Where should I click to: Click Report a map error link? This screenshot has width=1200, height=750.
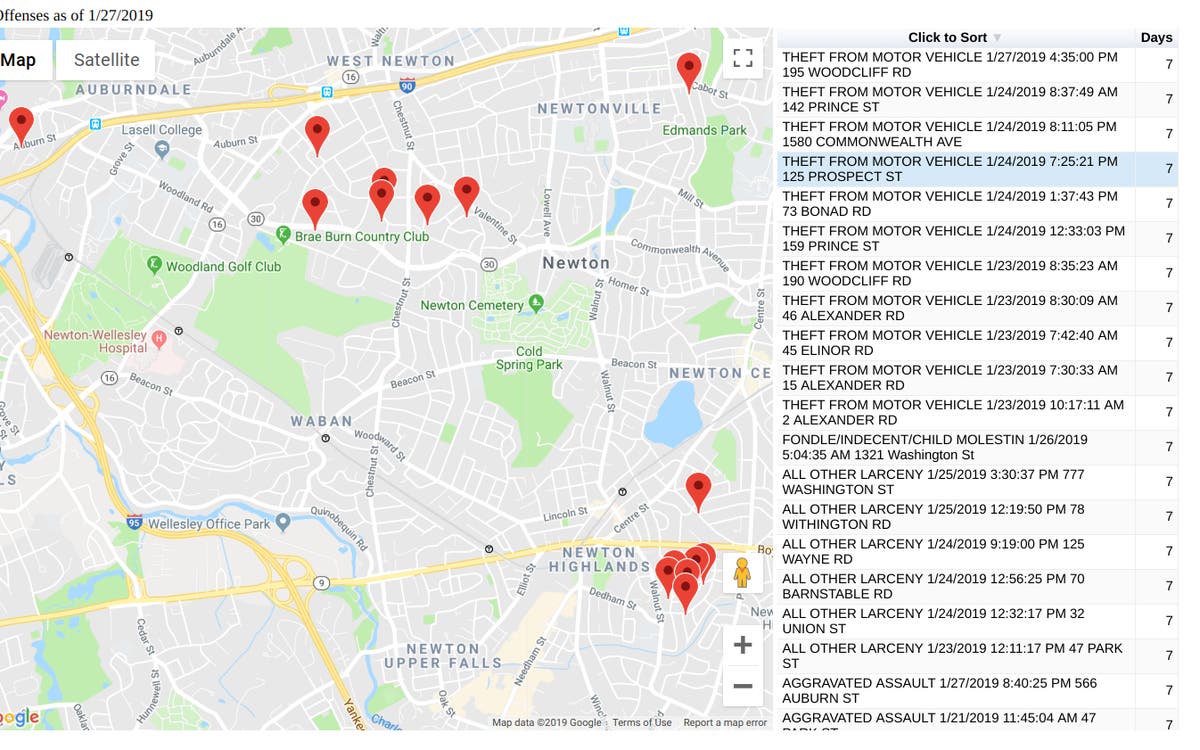point(724,722)
